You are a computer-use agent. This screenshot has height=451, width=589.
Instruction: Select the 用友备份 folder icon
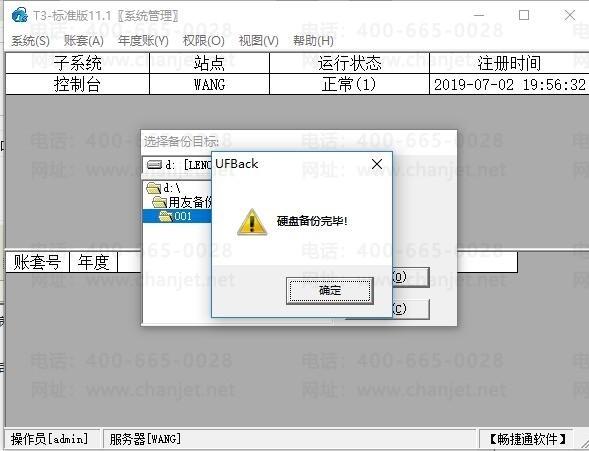[160, 202]
